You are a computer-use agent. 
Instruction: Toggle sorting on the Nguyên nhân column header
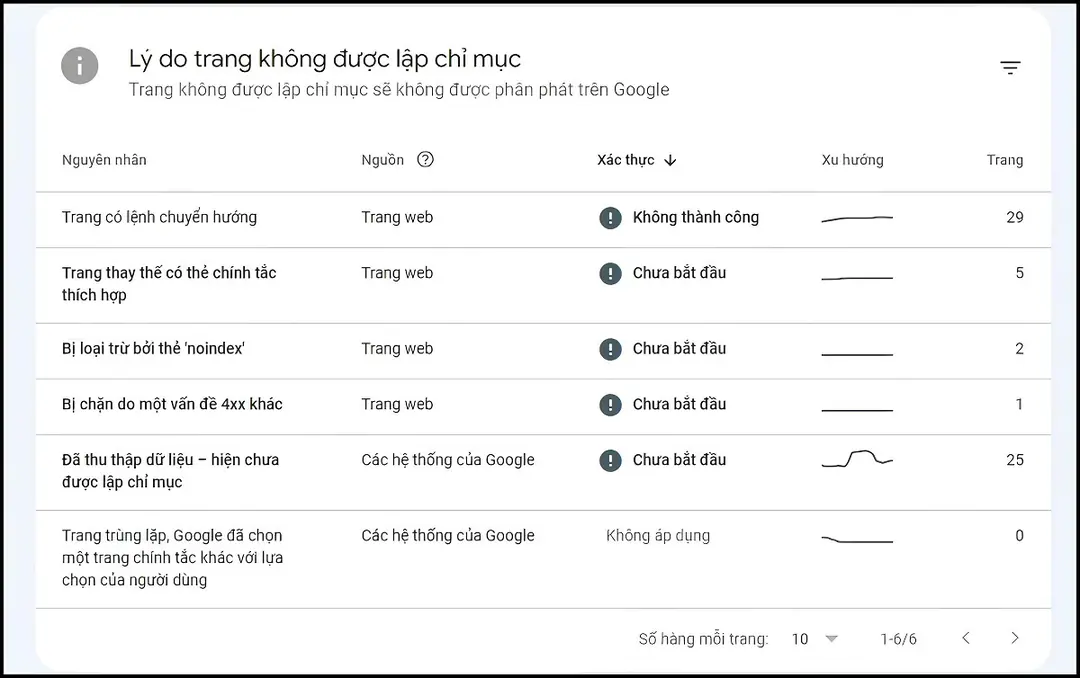(x=104, y=159)
